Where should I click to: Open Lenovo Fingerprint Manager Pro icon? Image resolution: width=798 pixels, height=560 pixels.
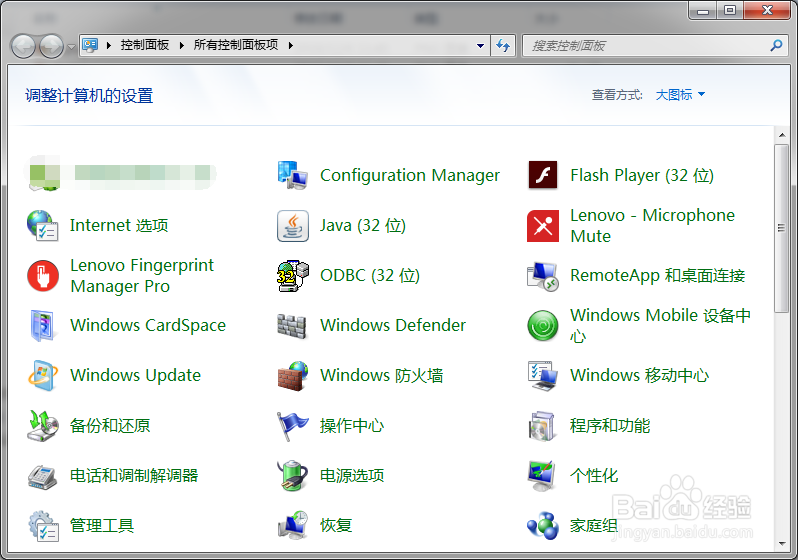(x=43, y=275)
